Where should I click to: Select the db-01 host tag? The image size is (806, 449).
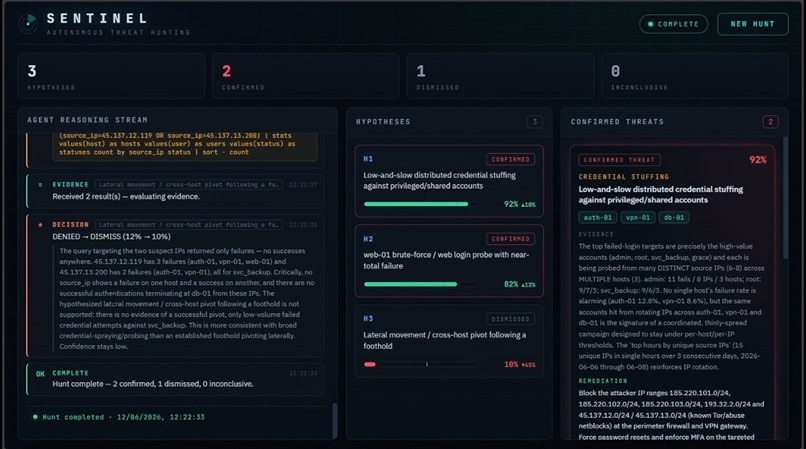(674, 218)
